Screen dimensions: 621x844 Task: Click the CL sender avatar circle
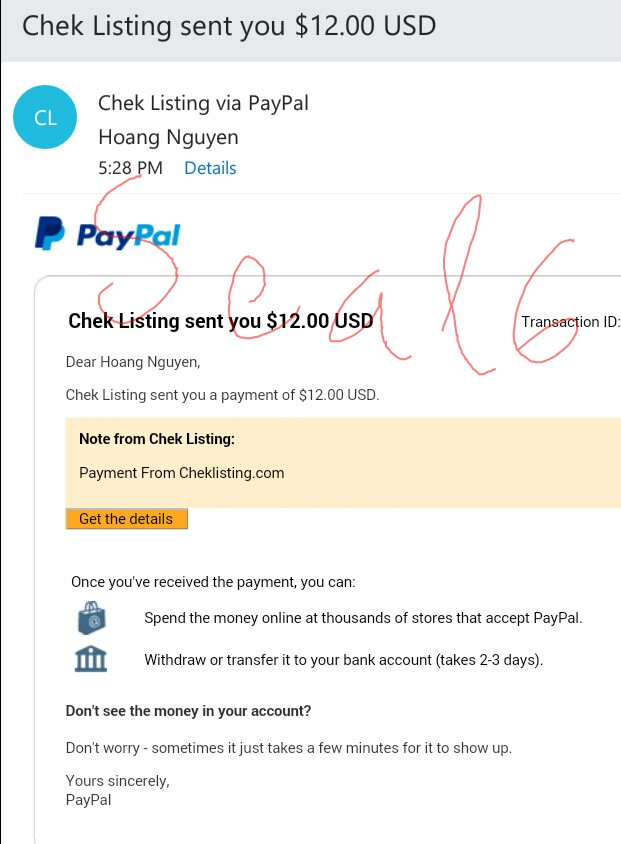click(x=45, y=117)
